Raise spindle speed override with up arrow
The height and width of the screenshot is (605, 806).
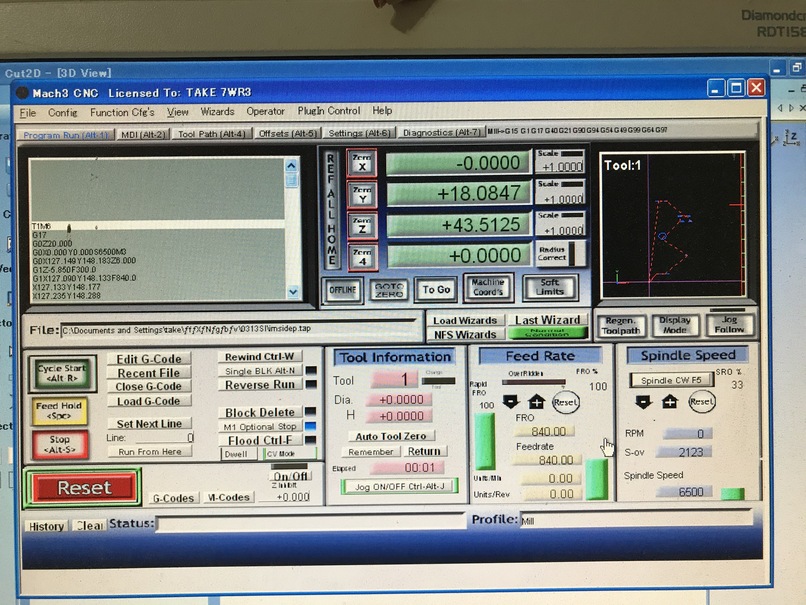click(669, 401)
